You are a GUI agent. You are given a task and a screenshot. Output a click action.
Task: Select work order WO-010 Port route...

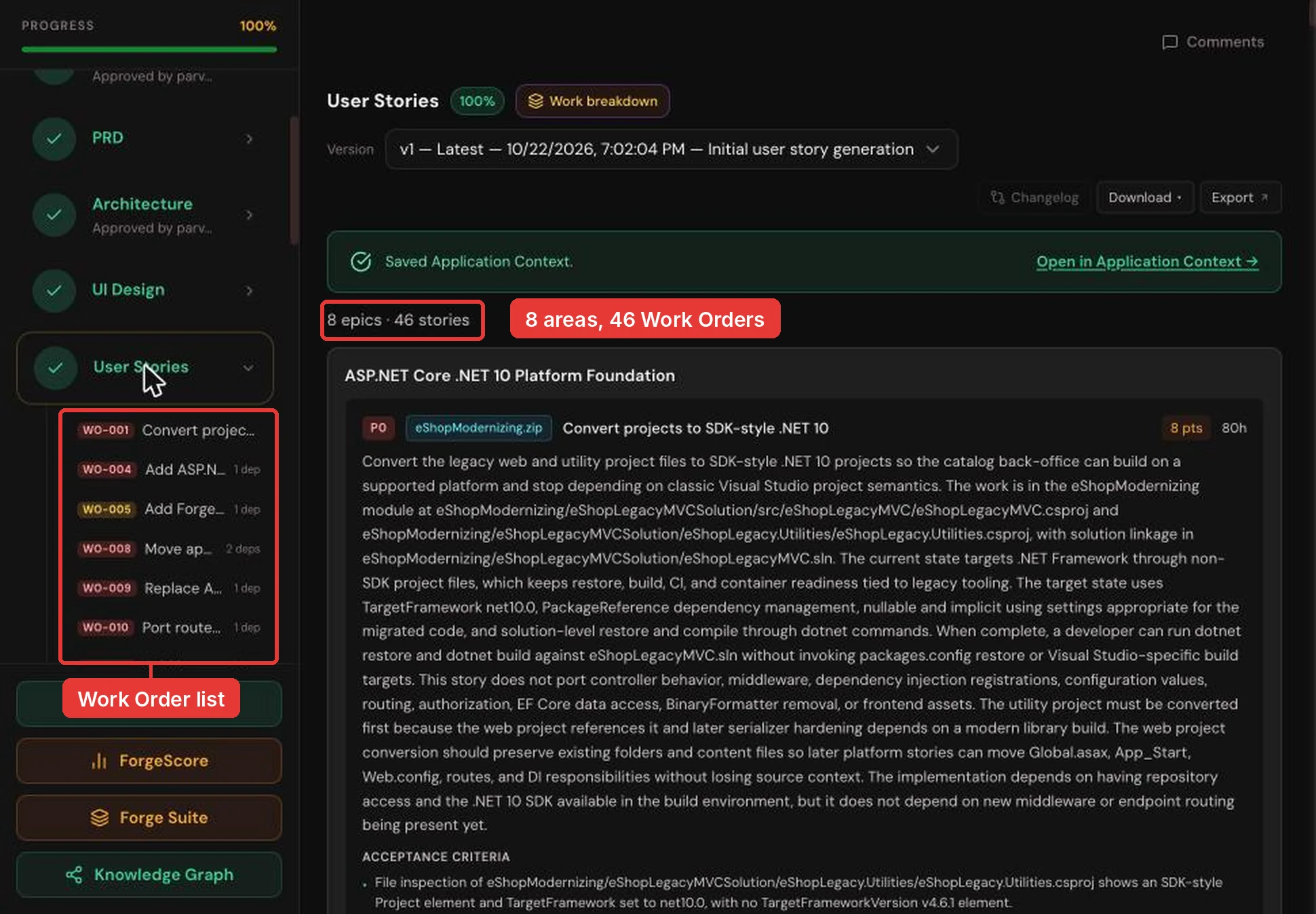point(168,627)
